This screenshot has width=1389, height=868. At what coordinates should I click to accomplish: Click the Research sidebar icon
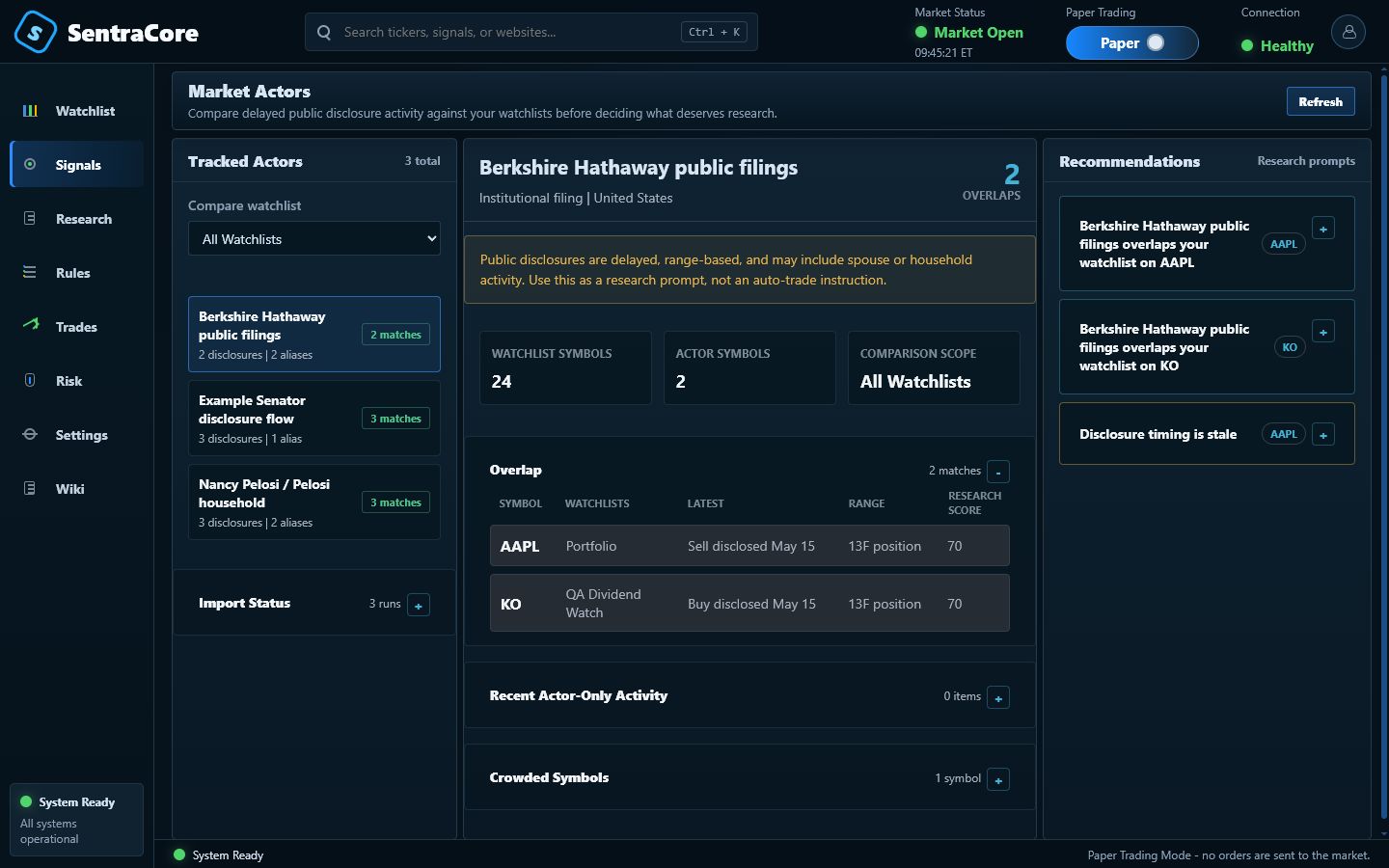[x=30, y=219]
